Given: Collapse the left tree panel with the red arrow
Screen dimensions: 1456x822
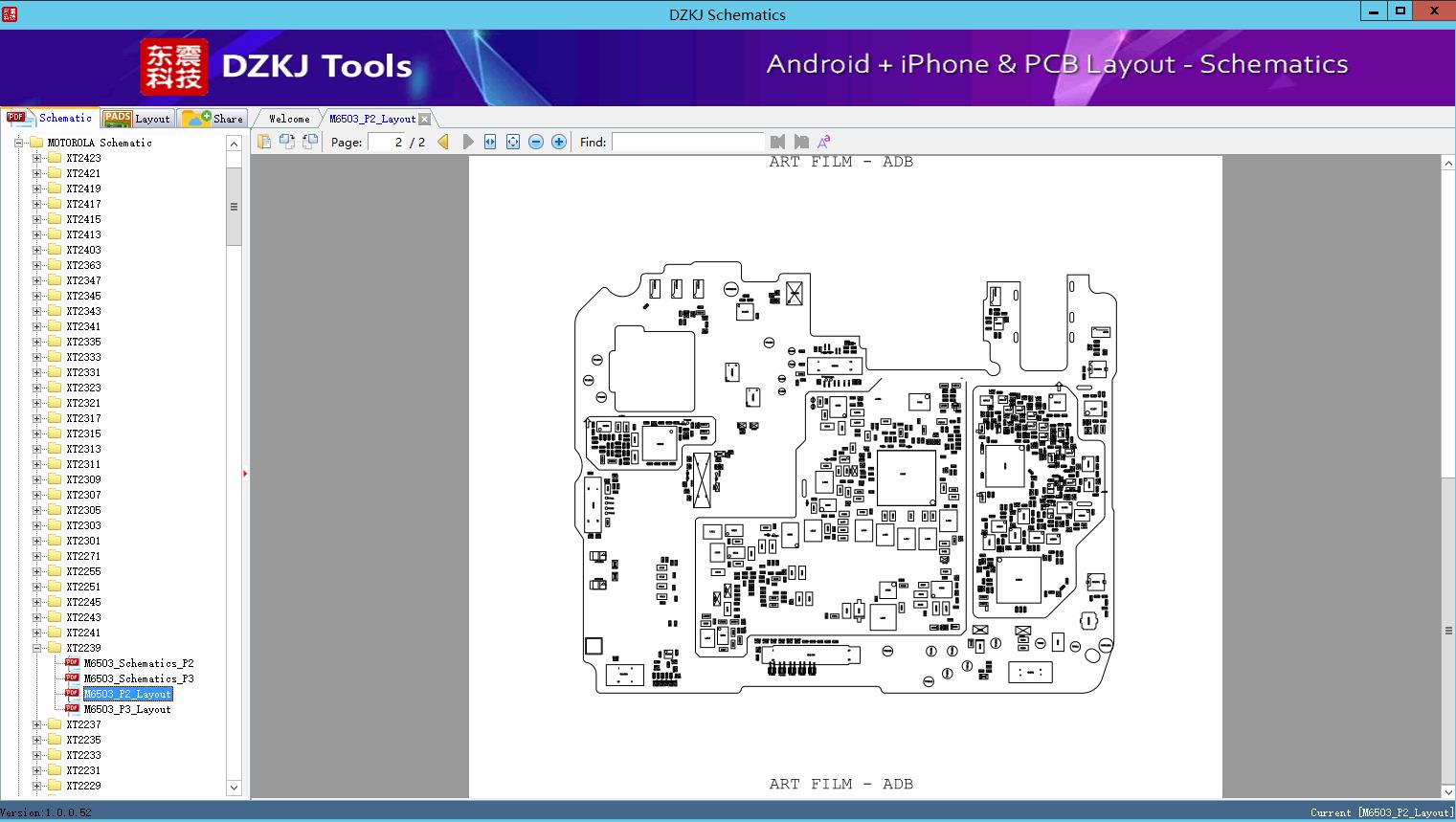Looking at the screenshot, I should pos(245,473).
